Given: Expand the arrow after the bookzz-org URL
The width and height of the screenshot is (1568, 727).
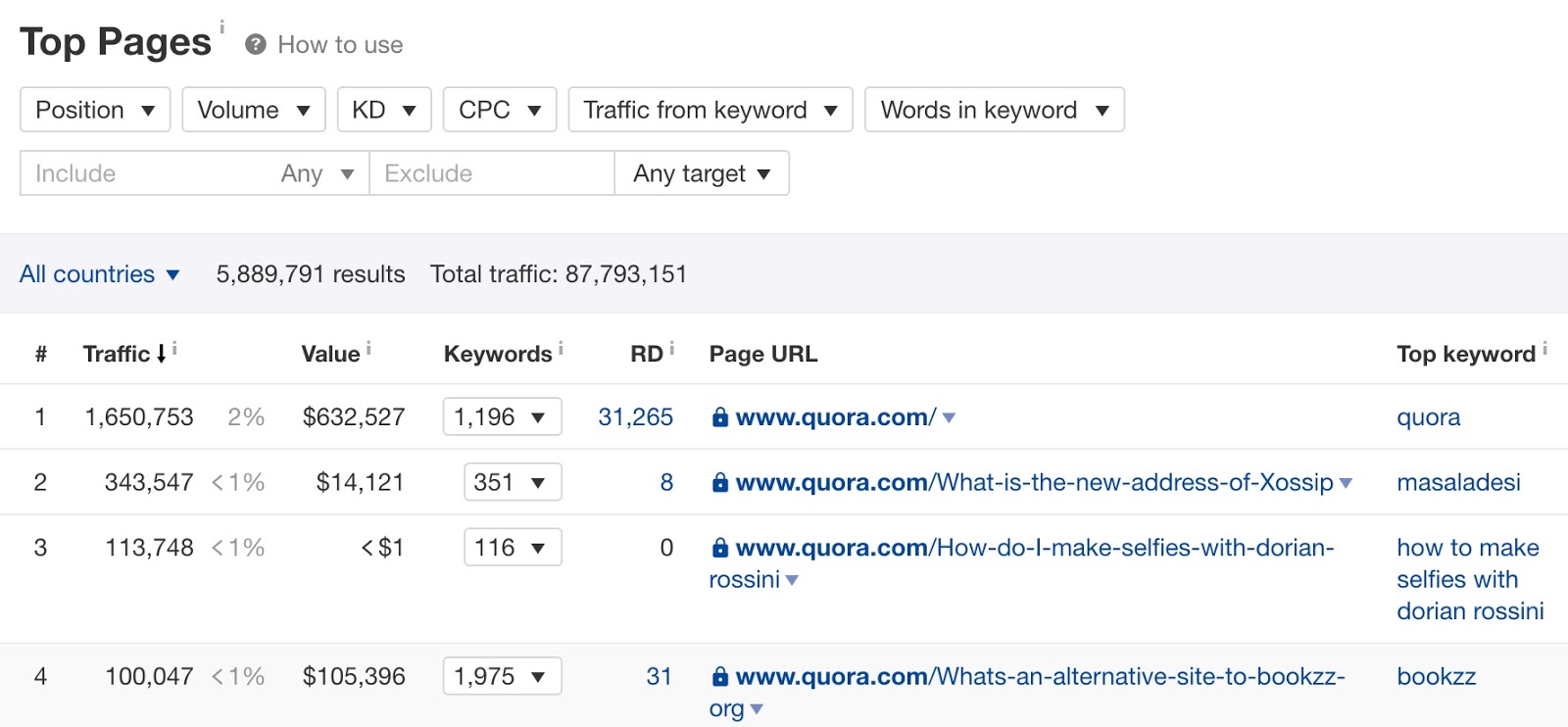Looking at the screenshot, I should (756, 709).
